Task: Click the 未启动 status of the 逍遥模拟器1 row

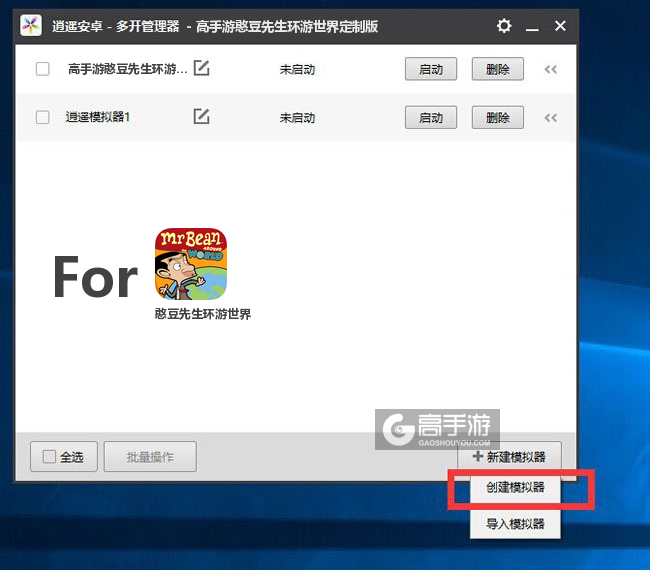Action: 297,118
